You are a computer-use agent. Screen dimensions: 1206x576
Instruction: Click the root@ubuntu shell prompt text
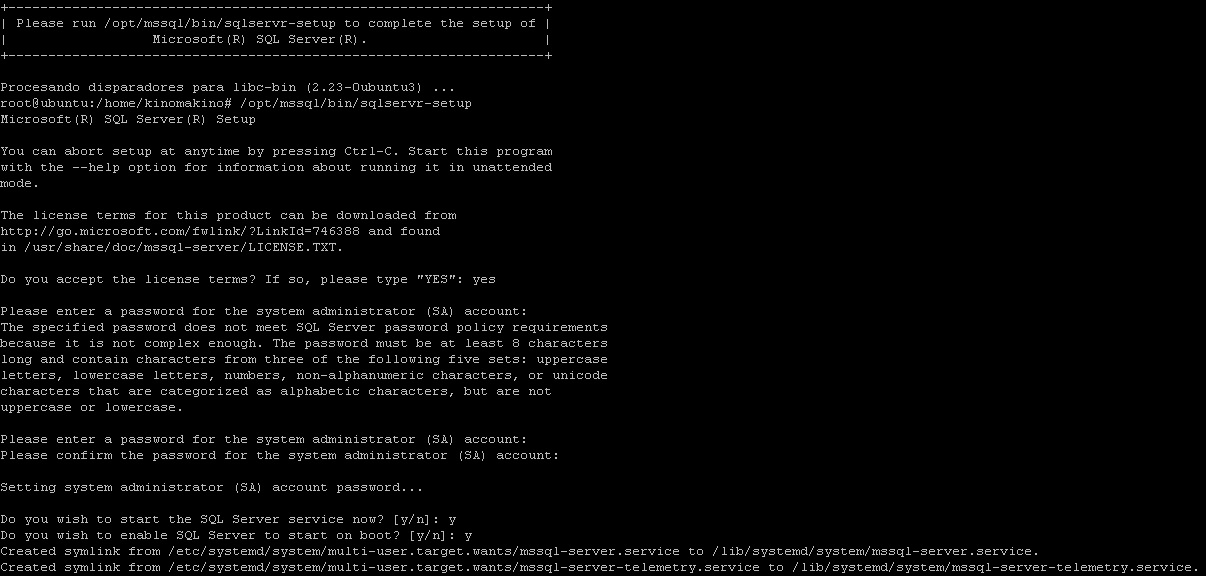[x=116, y=103]
